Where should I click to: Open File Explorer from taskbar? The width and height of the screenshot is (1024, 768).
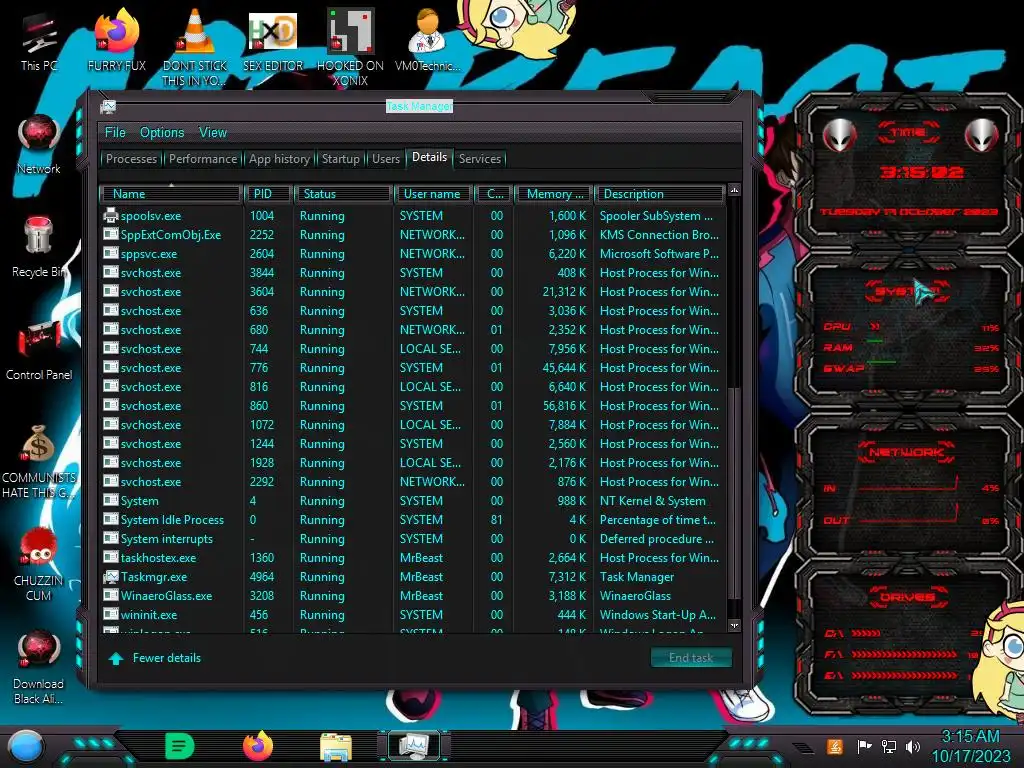click(336, 747)
